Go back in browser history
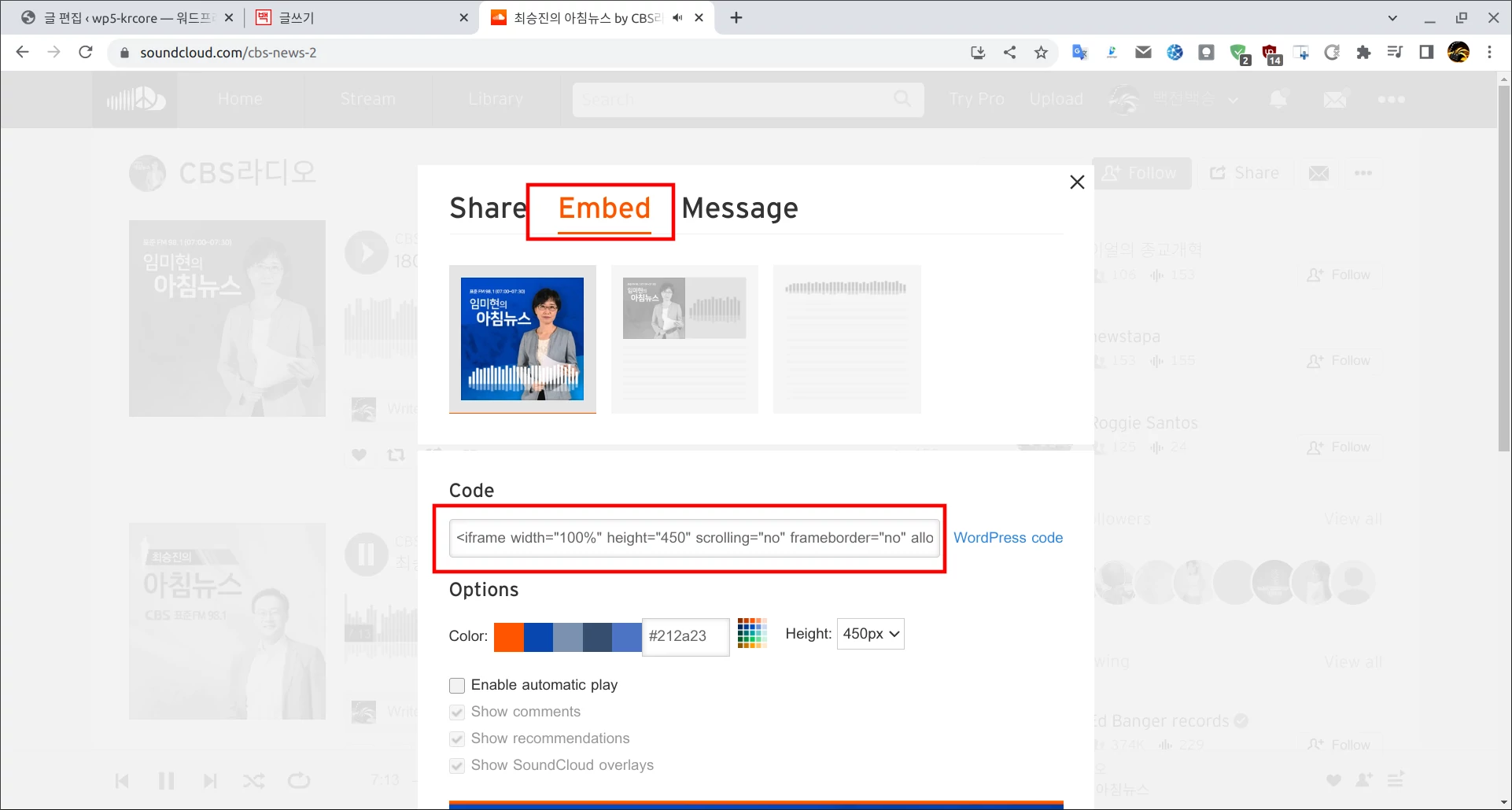 pos(22,53)
